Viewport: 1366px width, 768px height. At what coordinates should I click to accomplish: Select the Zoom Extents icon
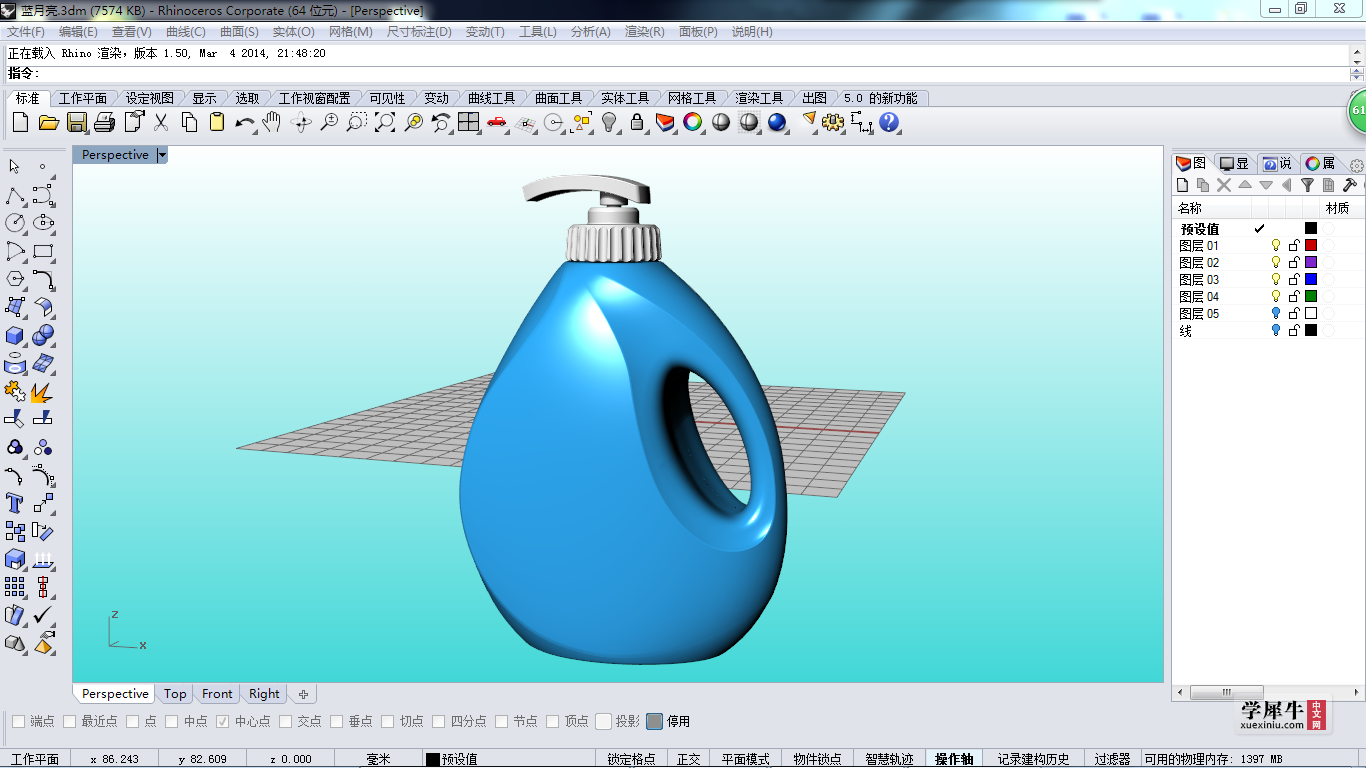point(385,122)
